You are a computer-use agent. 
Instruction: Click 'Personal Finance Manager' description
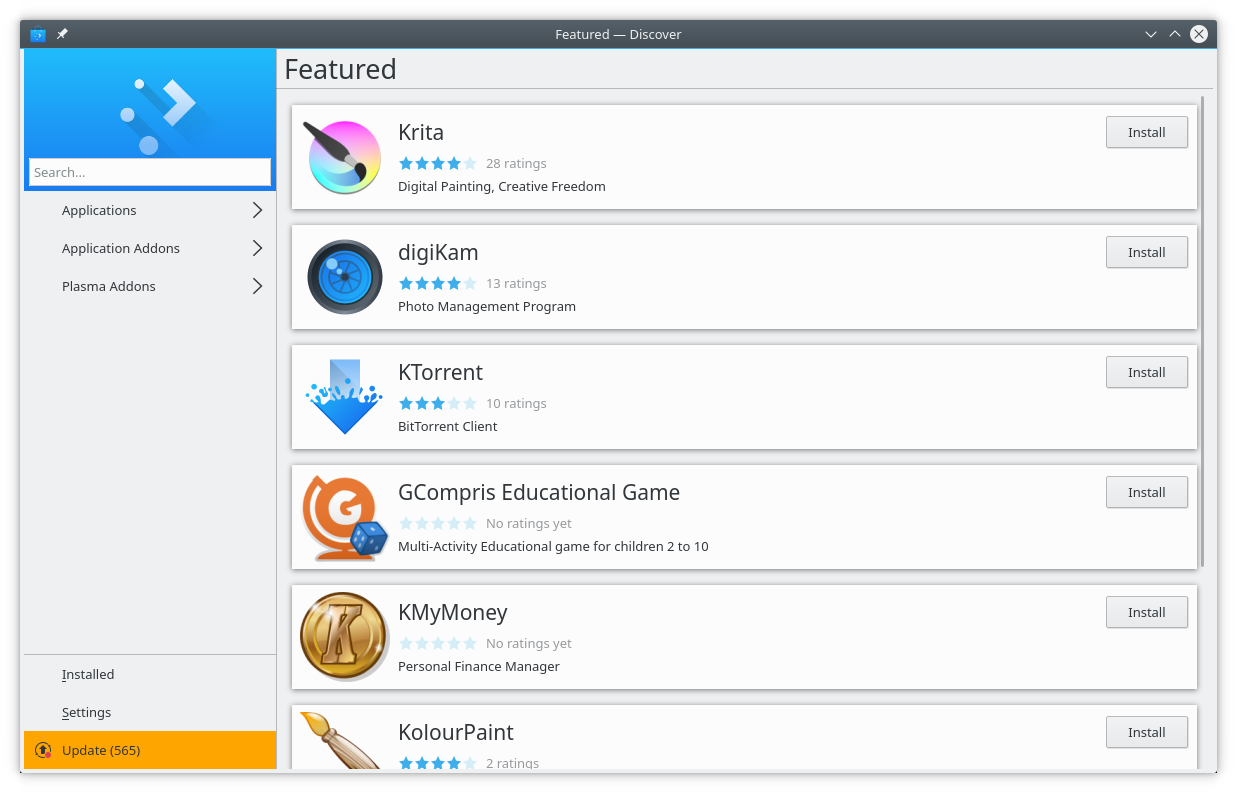(479, 666)
